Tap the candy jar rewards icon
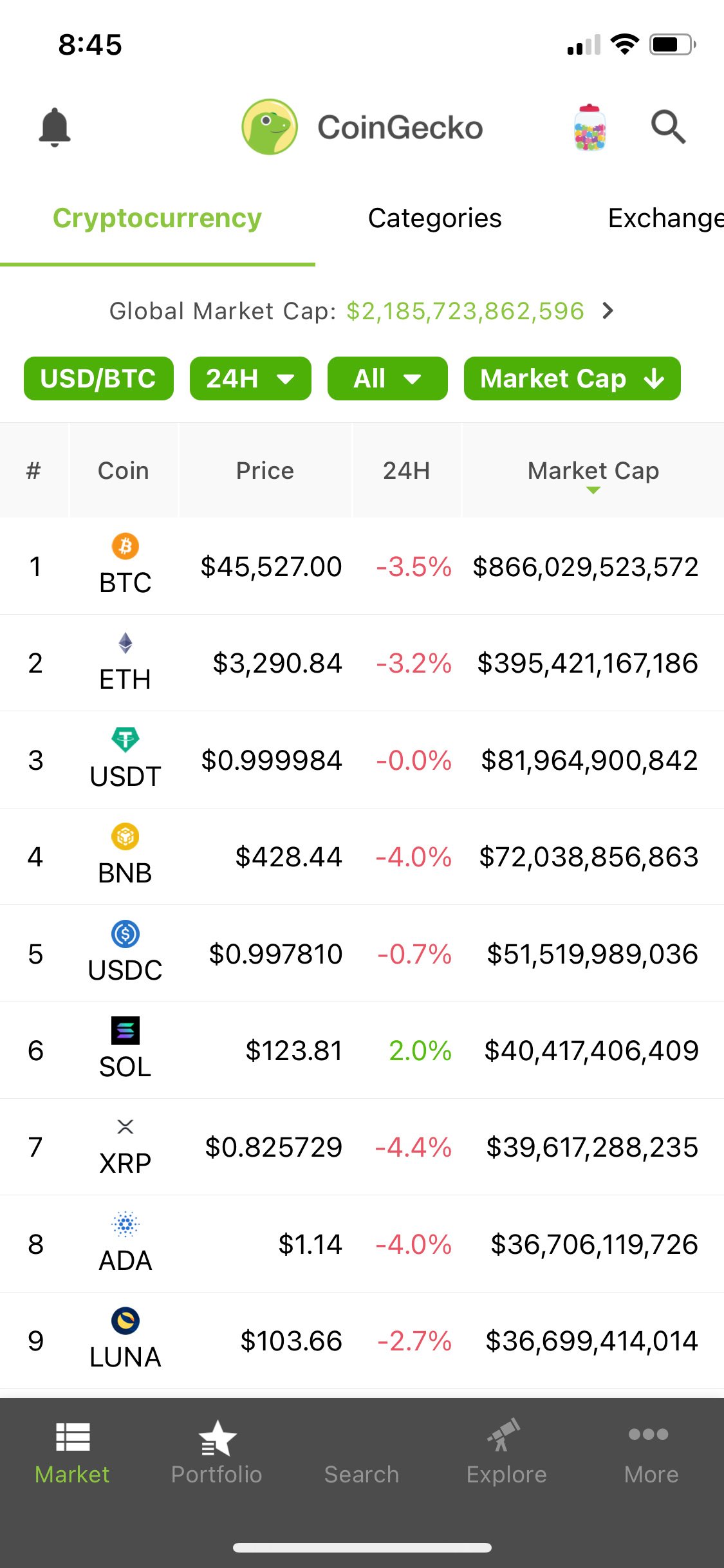 coord(589,127)
